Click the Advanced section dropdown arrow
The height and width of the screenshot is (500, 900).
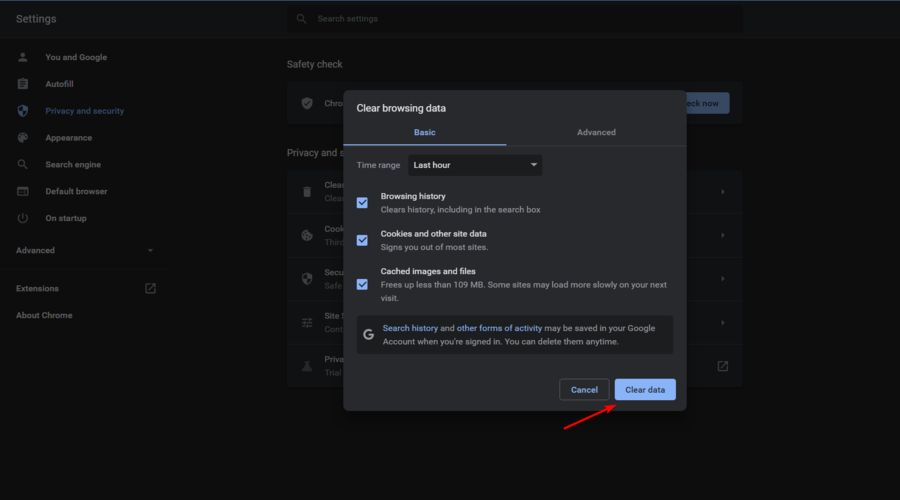pyautogui.click(x=150, y=251)
